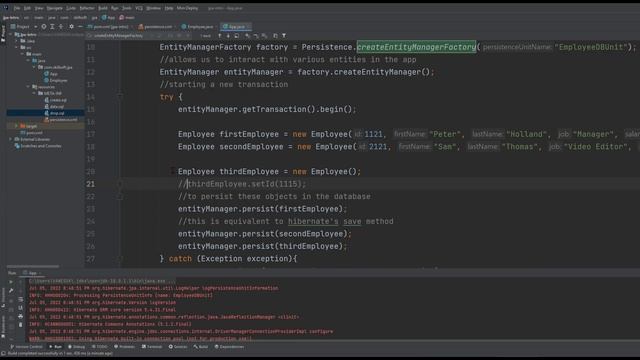
Task: Expand the target folder in tree
Action: click(16, 126)
